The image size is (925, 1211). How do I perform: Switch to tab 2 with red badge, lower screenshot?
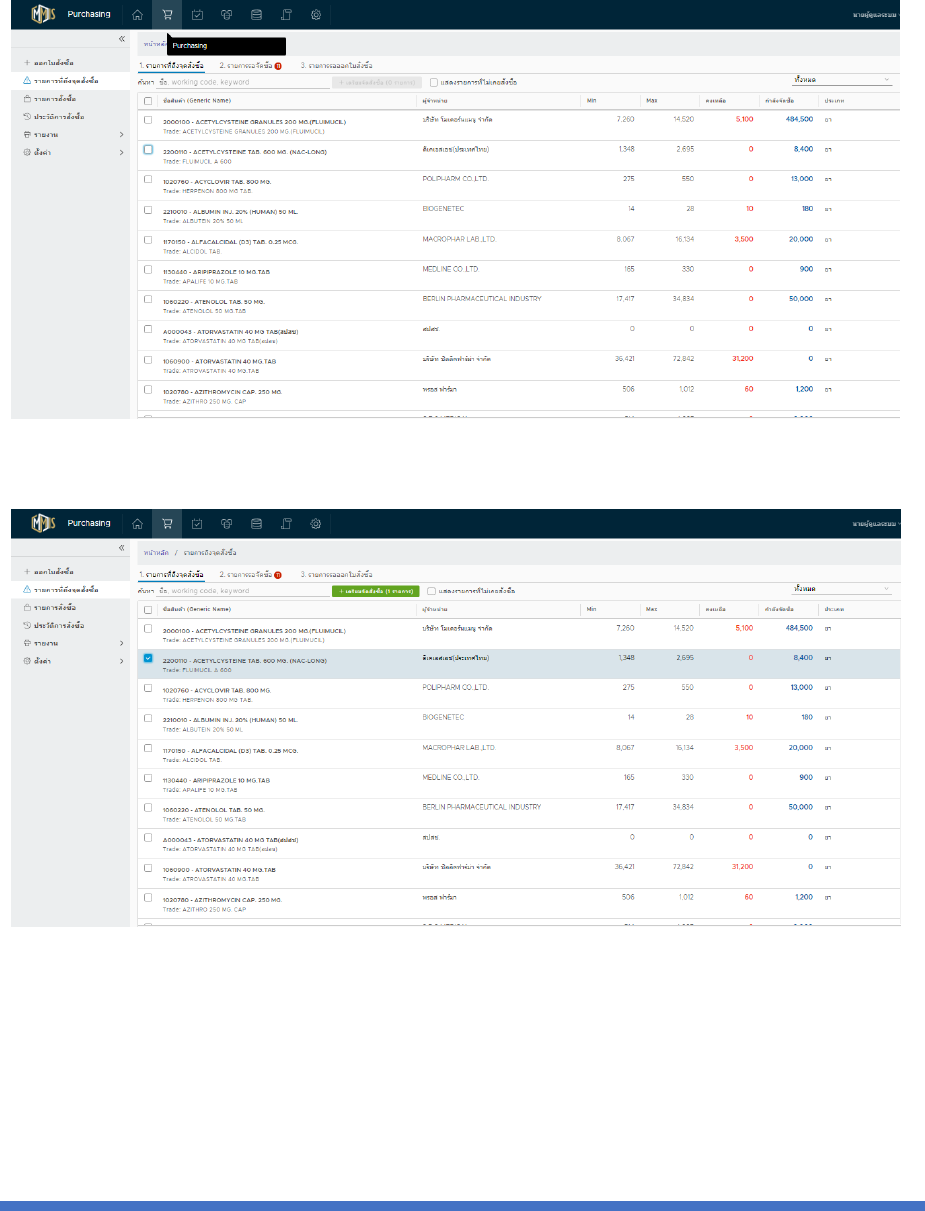coord(250,574)
